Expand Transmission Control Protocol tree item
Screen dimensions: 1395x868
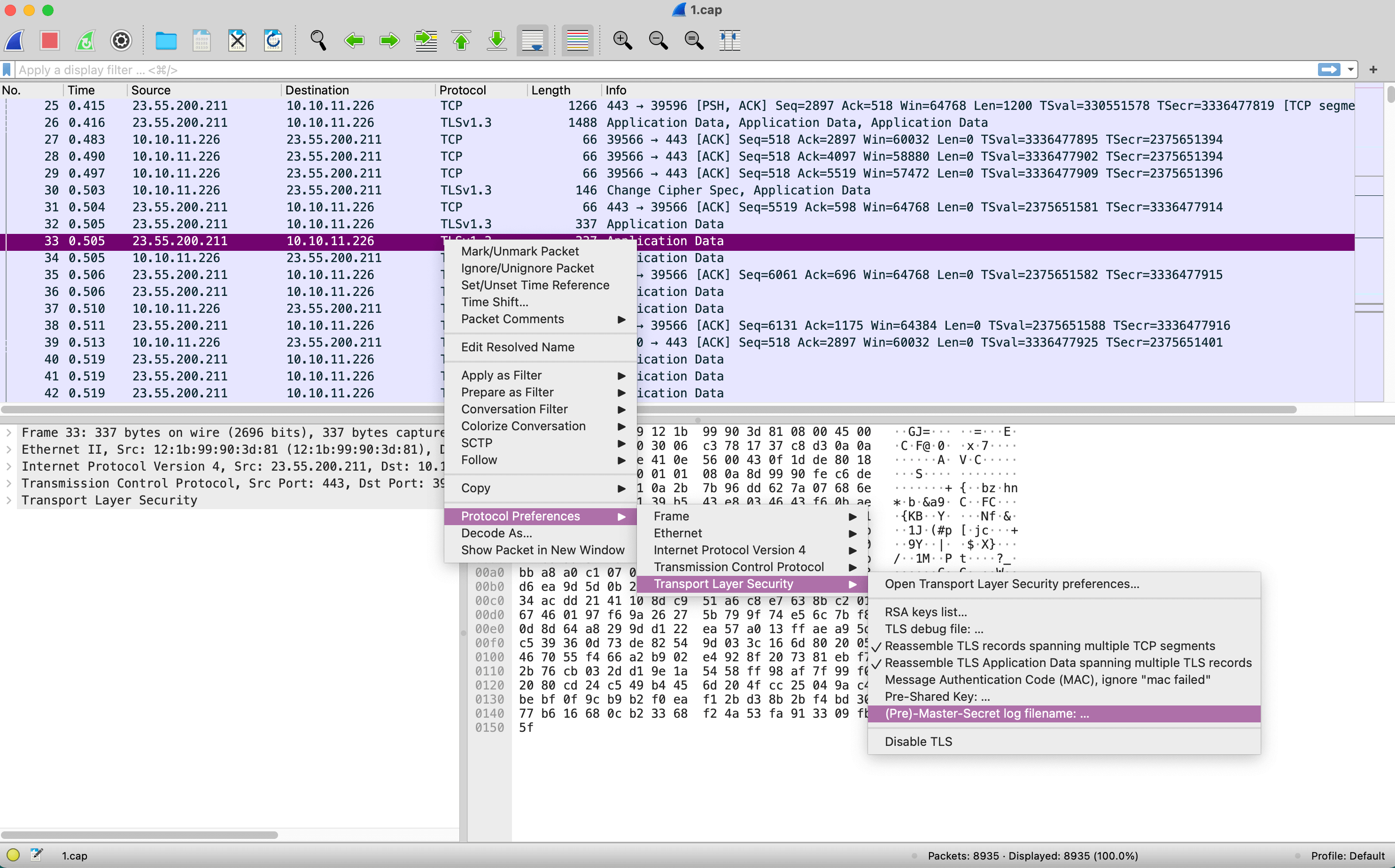click(8, 483)
